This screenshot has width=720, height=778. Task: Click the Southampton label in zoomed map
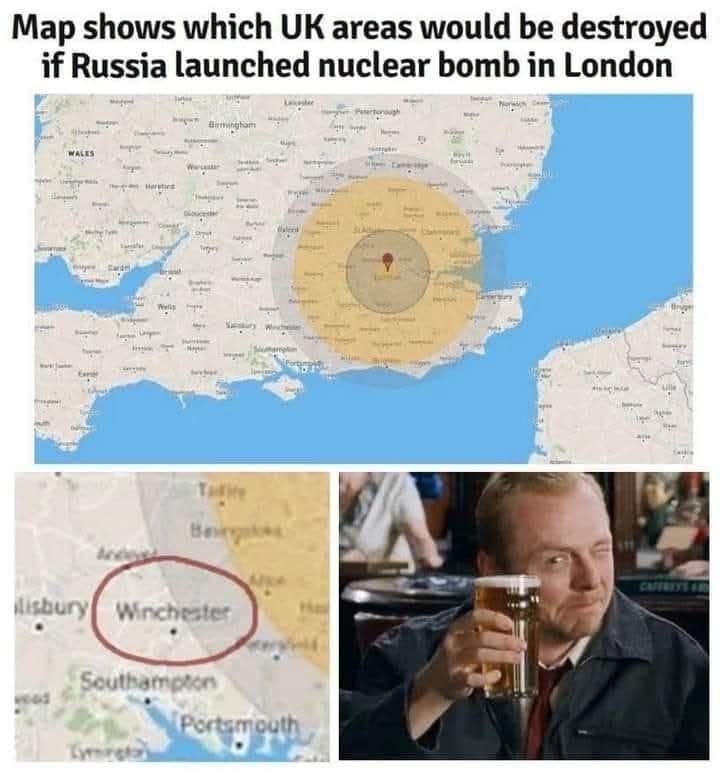coord(148,682)
